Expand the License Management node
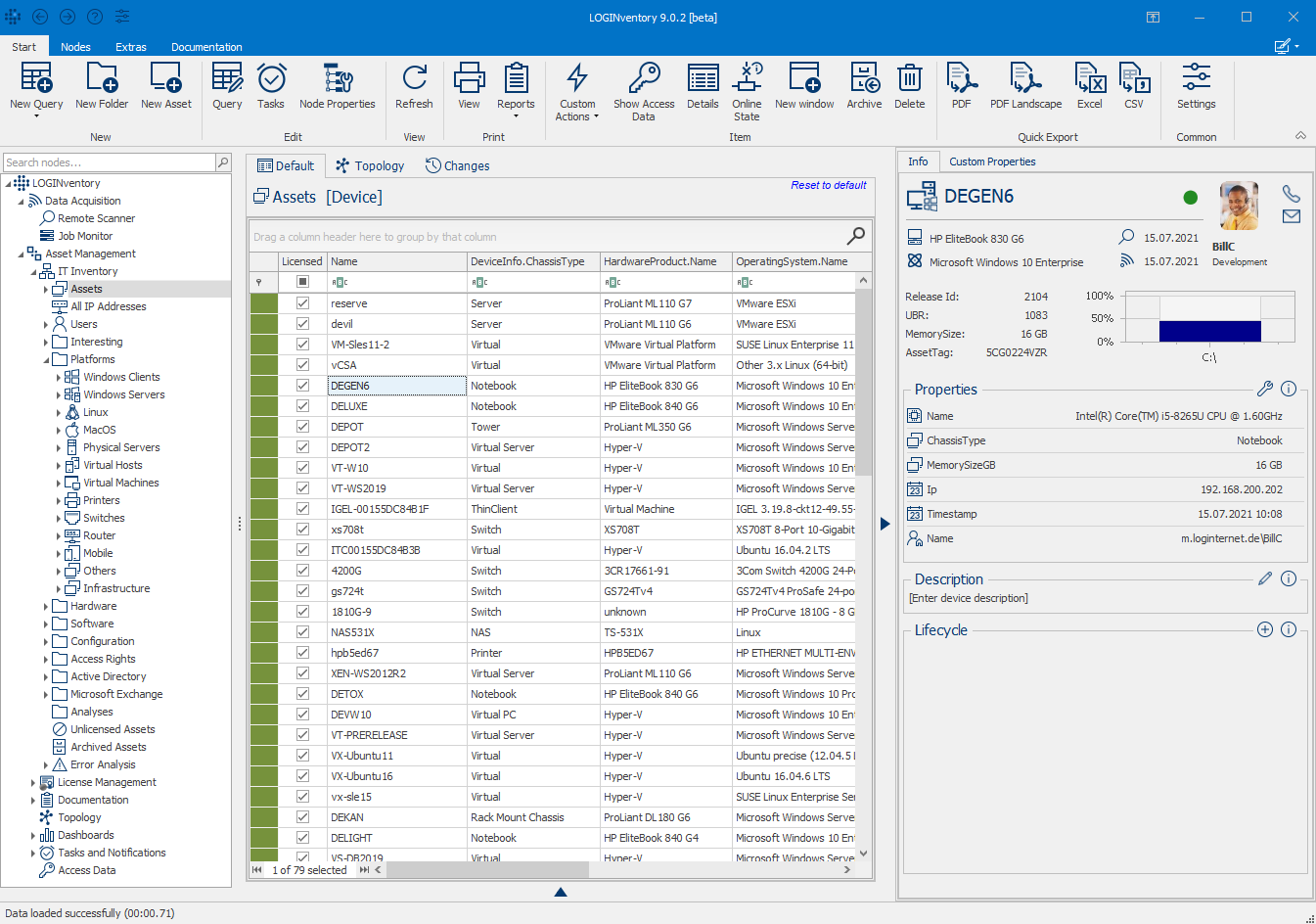Screen dimensions: 1316x924 click(x=33, y=783)
